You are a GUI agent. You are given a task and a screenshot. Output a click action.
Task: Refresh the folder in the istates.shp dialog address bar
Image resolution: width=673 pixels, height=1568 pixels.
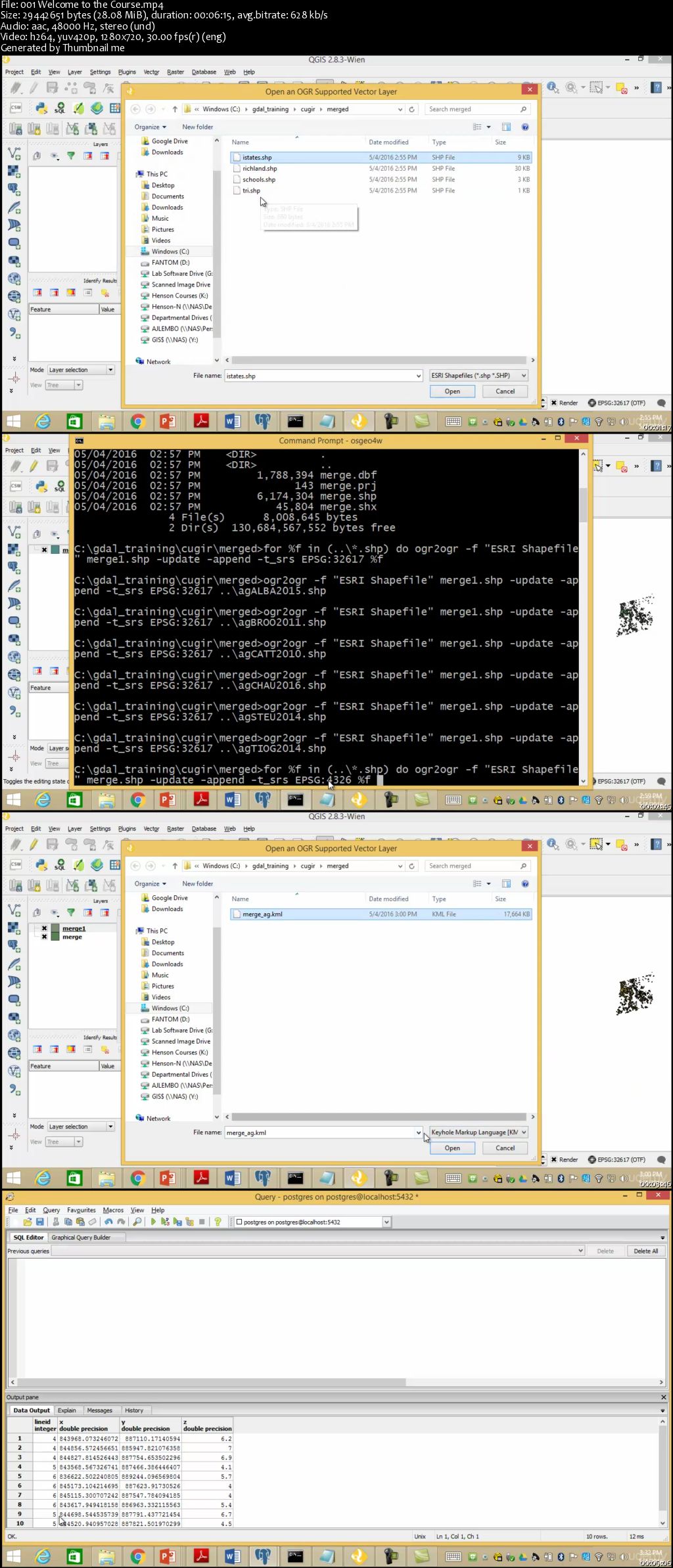tap(411, 109)
